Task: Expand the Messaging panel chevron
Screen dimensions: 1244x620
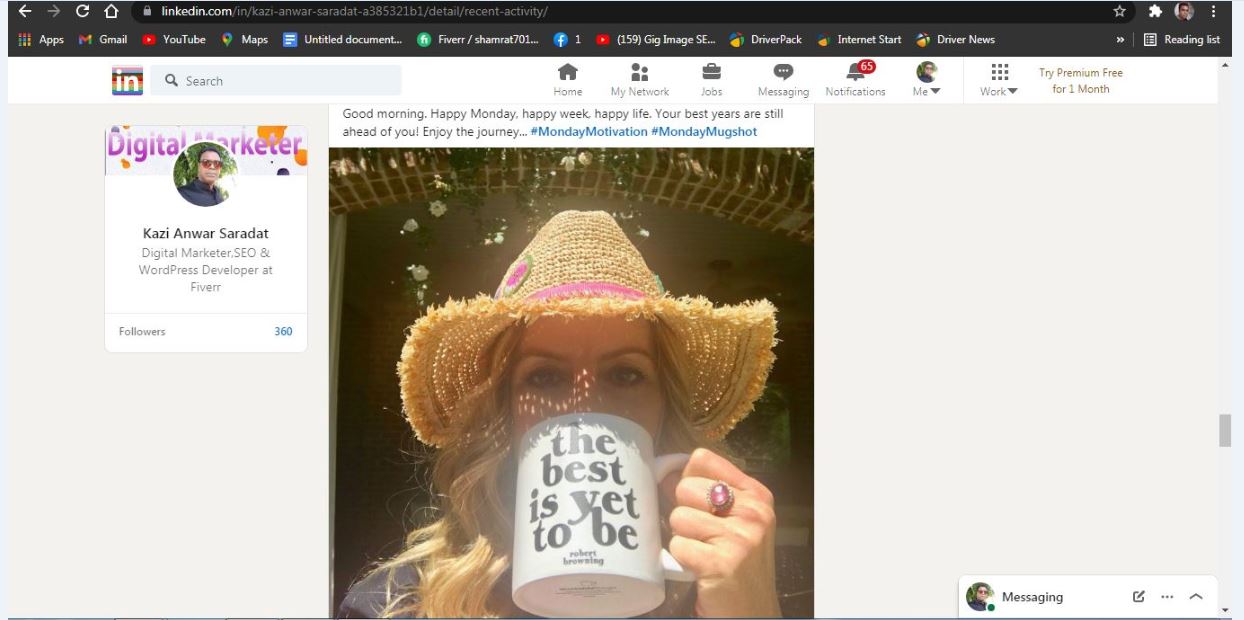Action: pos(1196,597)
